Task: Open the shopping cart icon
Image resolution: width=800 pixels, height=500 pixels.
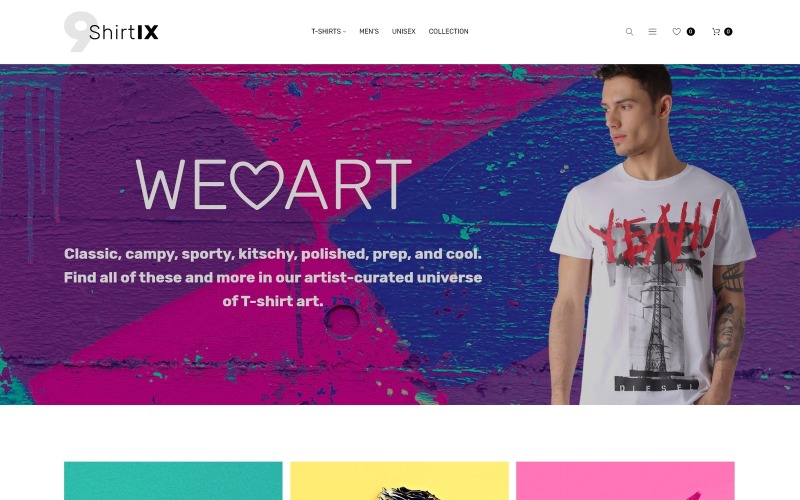Action: tap(716, 32)
